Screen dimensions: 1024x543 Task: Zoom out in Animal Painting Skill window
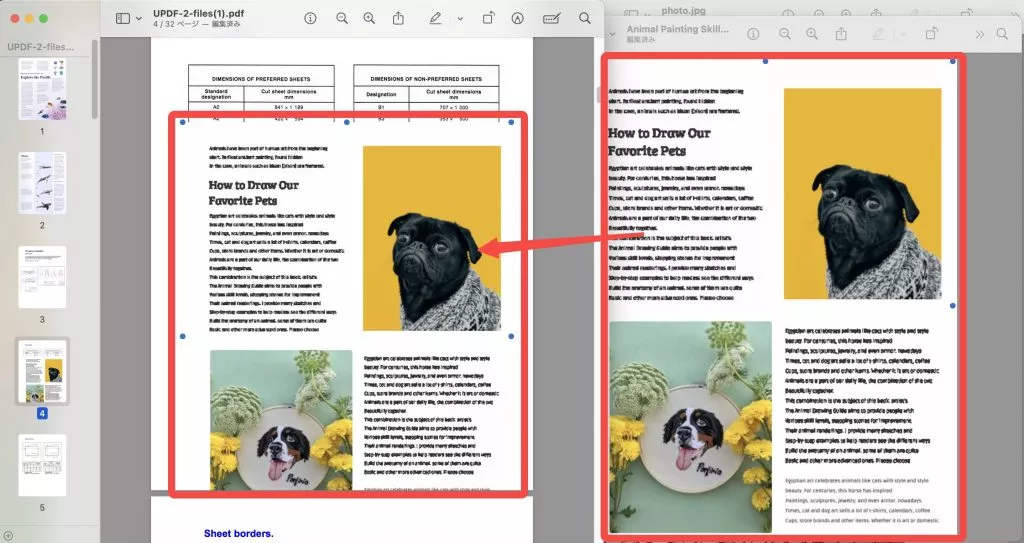point(785,34)
